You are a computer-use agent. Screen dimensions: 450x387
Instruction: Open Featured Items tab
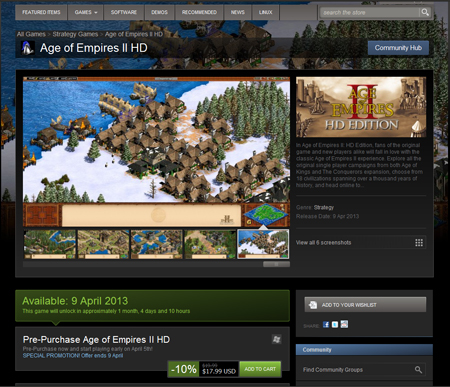coord(41,12)
